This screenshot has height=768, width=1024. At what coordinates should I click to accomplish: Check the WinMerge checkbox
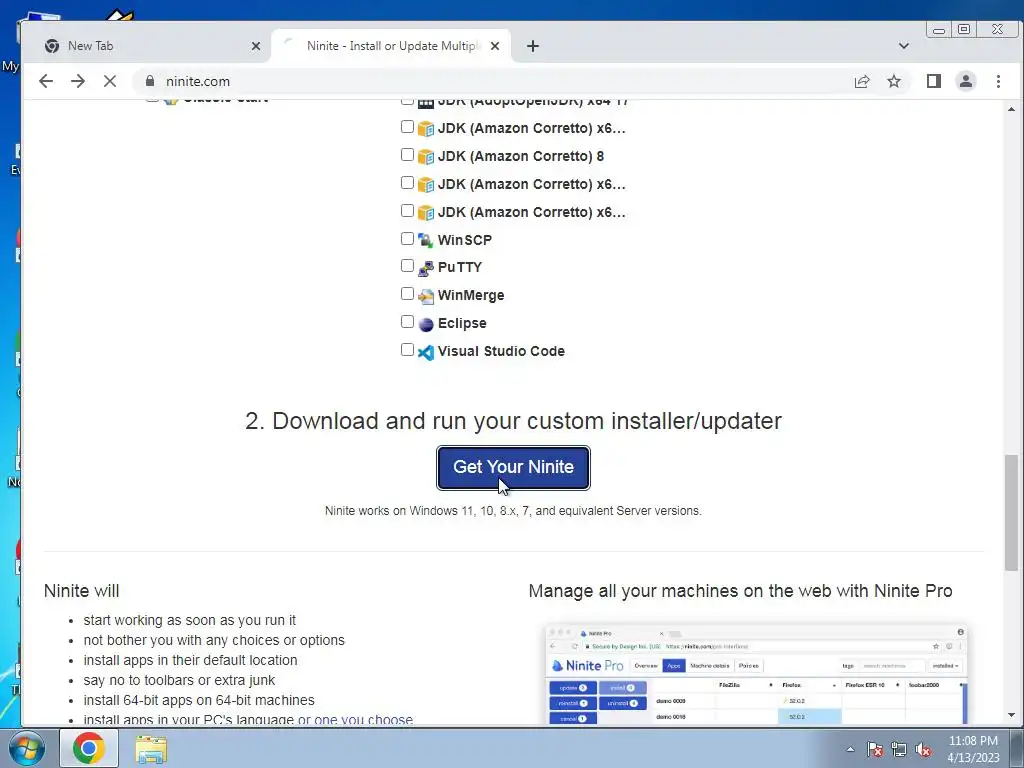tap(408, 295)
